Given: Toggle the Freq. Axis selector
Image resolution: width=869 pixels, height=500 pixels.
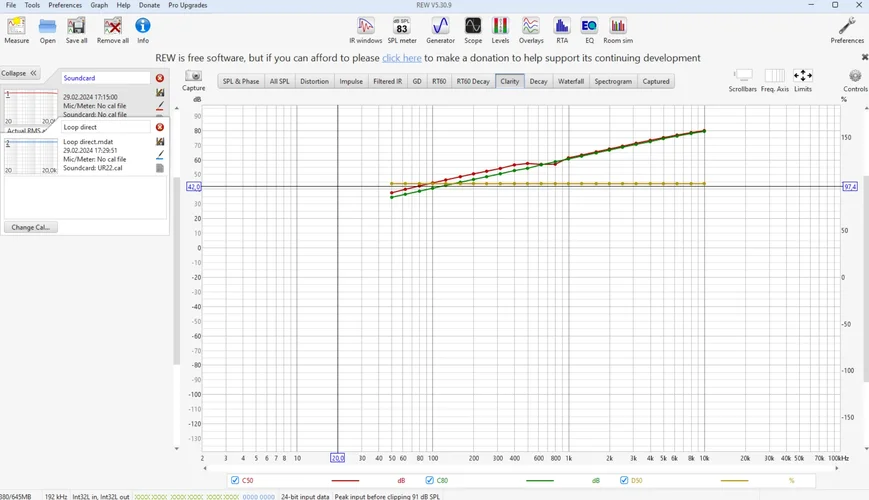Looking at the screenshot, I should tap(774, 80).
